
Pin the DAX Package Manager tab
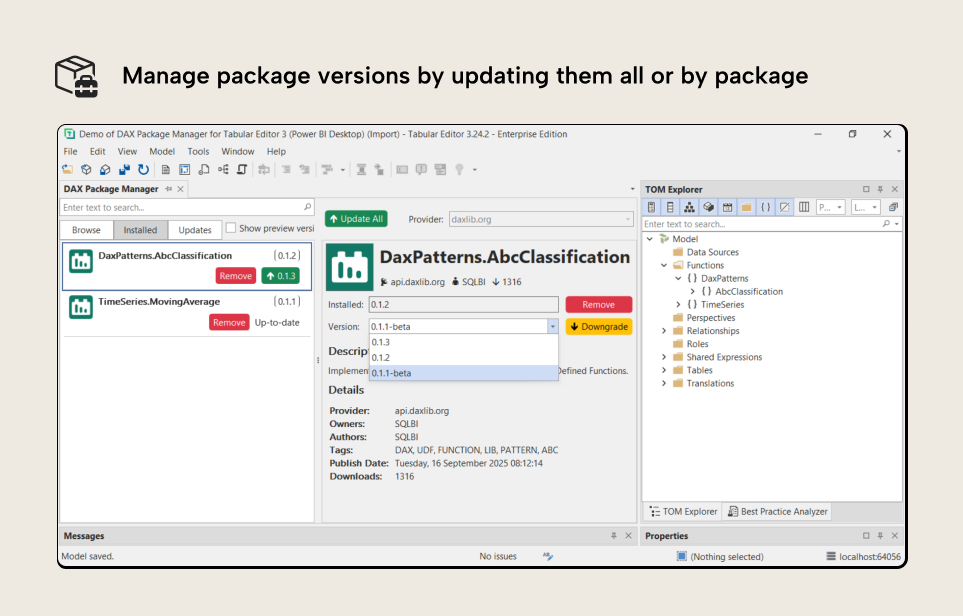click(169, 189)
